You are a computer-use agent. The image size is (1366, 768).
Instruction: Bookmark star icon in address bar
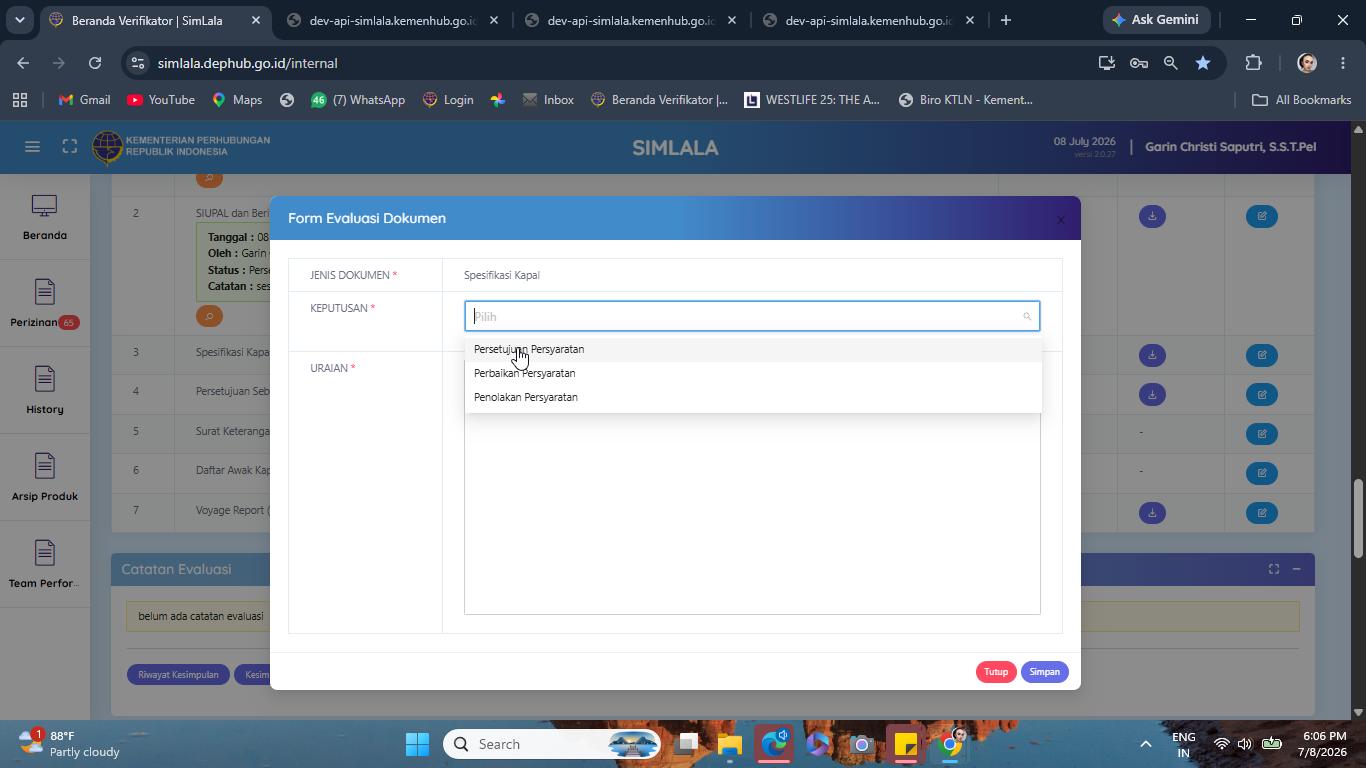[x=1203, y=63]
